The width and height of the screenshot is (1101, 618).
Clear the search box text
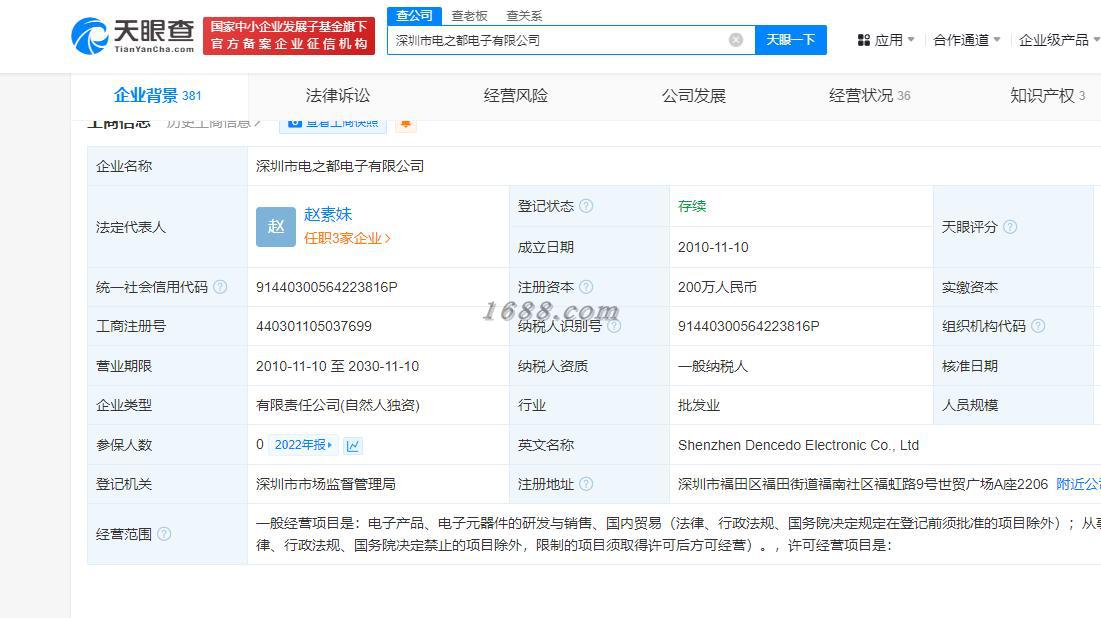tap(735, 40)
